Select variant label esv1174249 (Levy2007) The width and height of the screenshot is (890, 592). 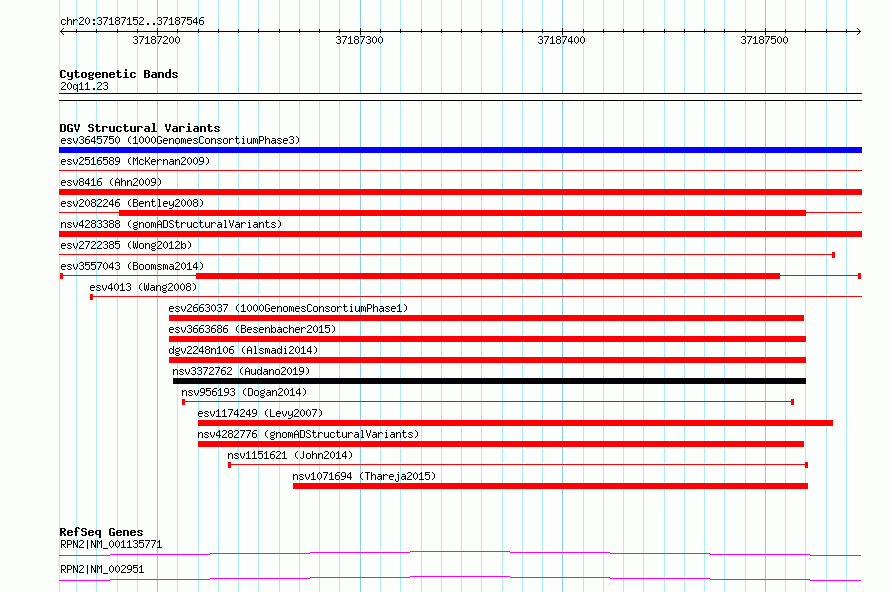pos(260,413)
